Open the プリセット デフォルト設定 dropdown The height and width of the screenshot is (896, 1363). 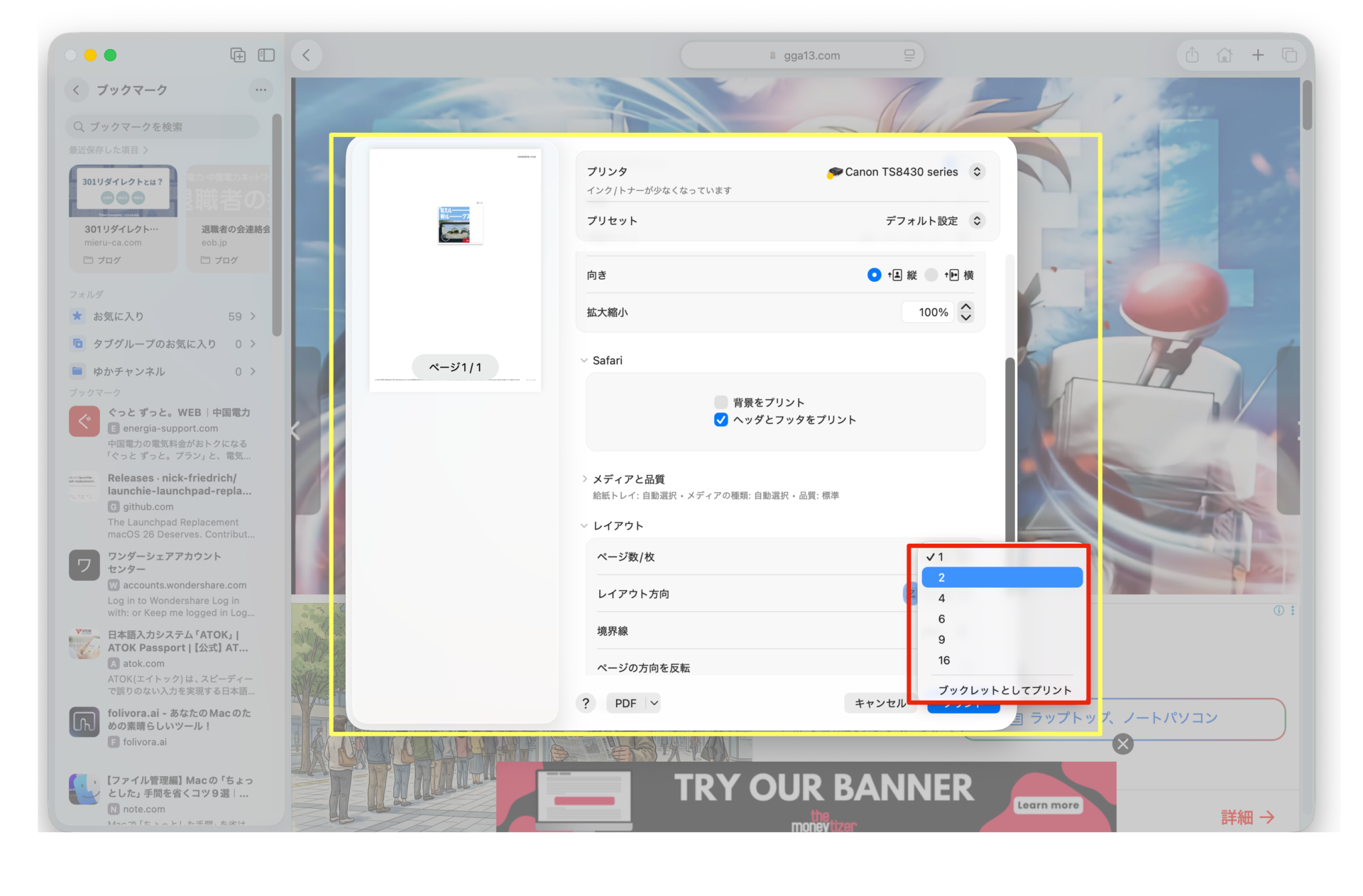[977, 221]
